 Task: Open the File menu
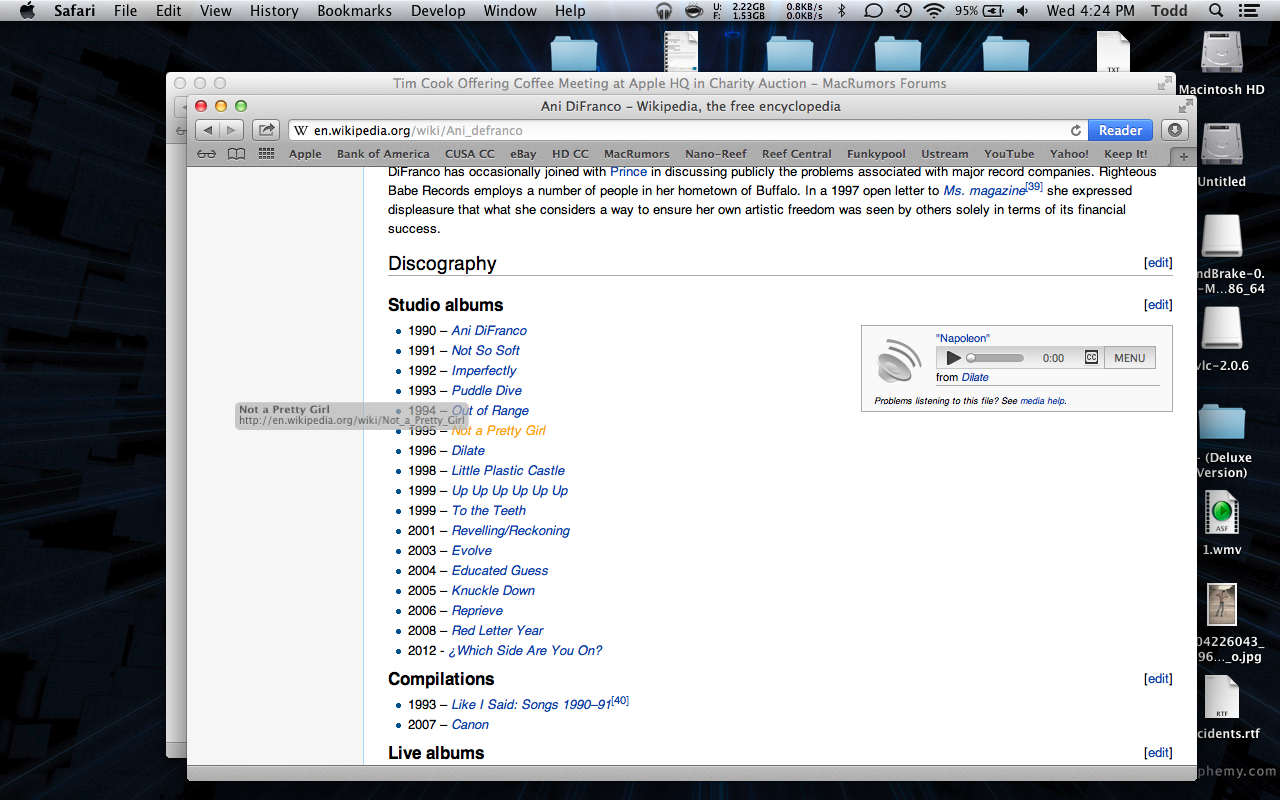pyautogui.click(x=126, y=11)
